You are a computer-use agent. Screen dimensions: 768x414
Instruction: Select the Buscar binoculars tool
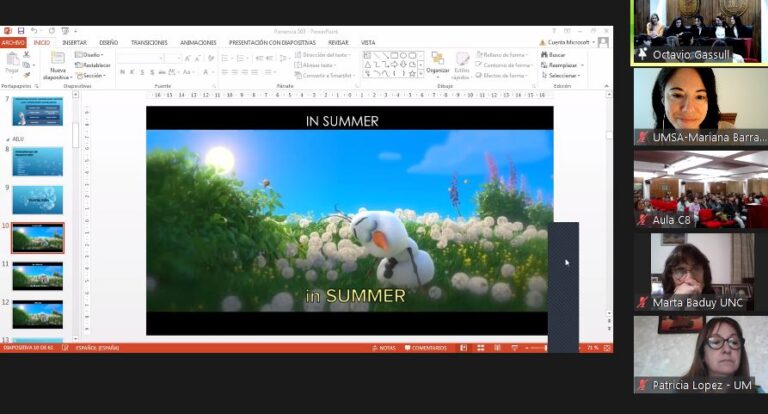[x=553, y=55]
